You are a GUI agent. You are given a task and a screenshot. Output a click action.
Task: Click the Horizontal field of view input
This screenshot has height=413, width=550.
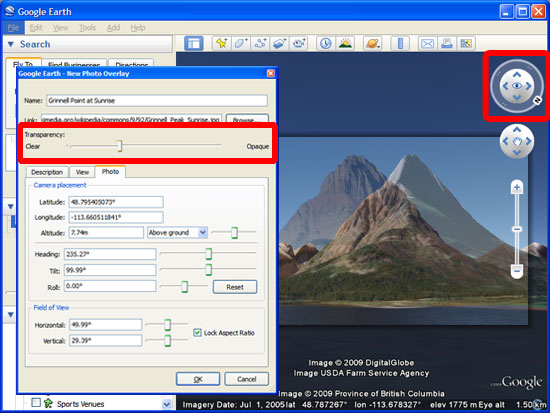pos(106,325)
